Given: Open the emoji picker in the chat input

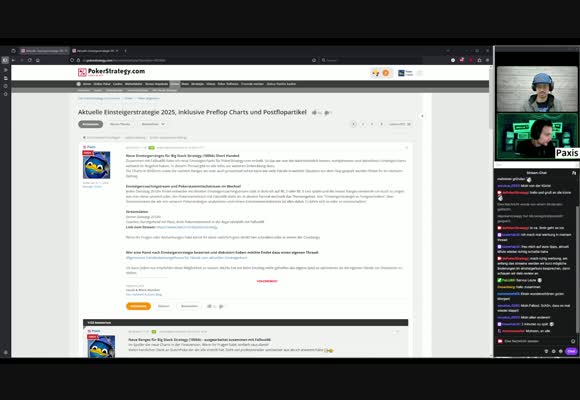Looking at the screenshot, I should tap(573, 341).
